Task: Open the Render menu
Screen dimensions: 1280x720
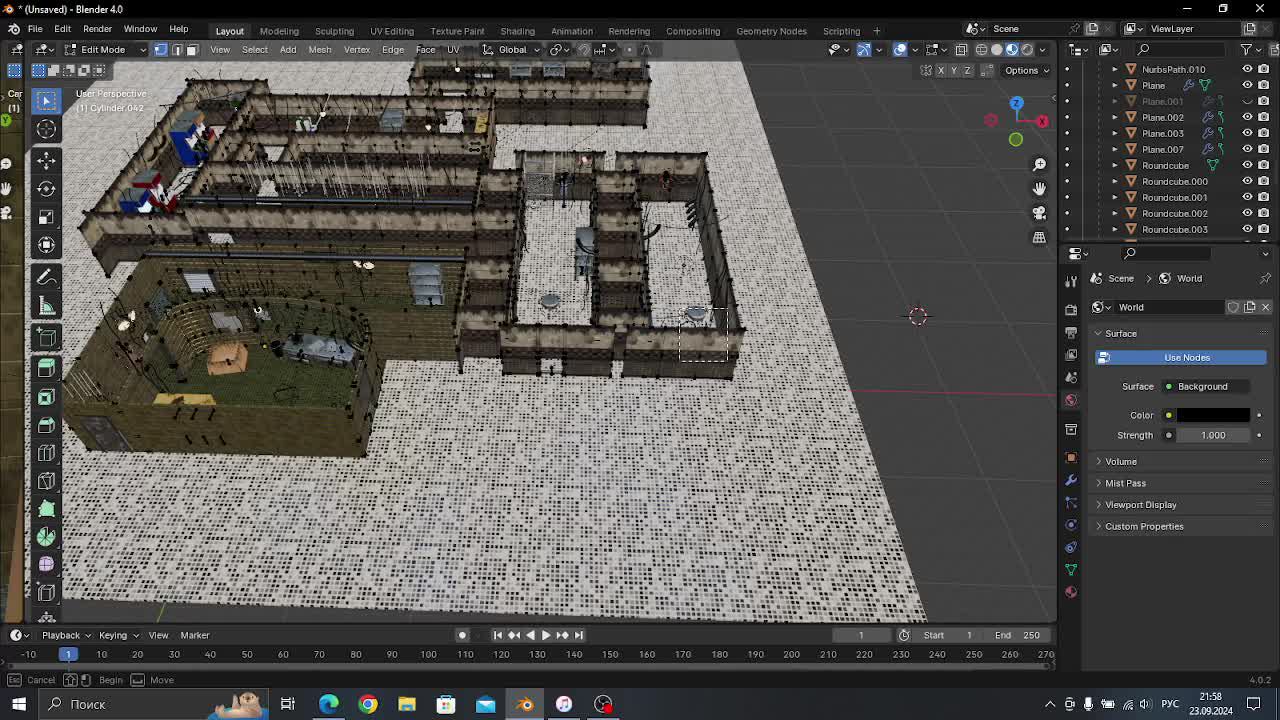Action: [x=97, y=29]
